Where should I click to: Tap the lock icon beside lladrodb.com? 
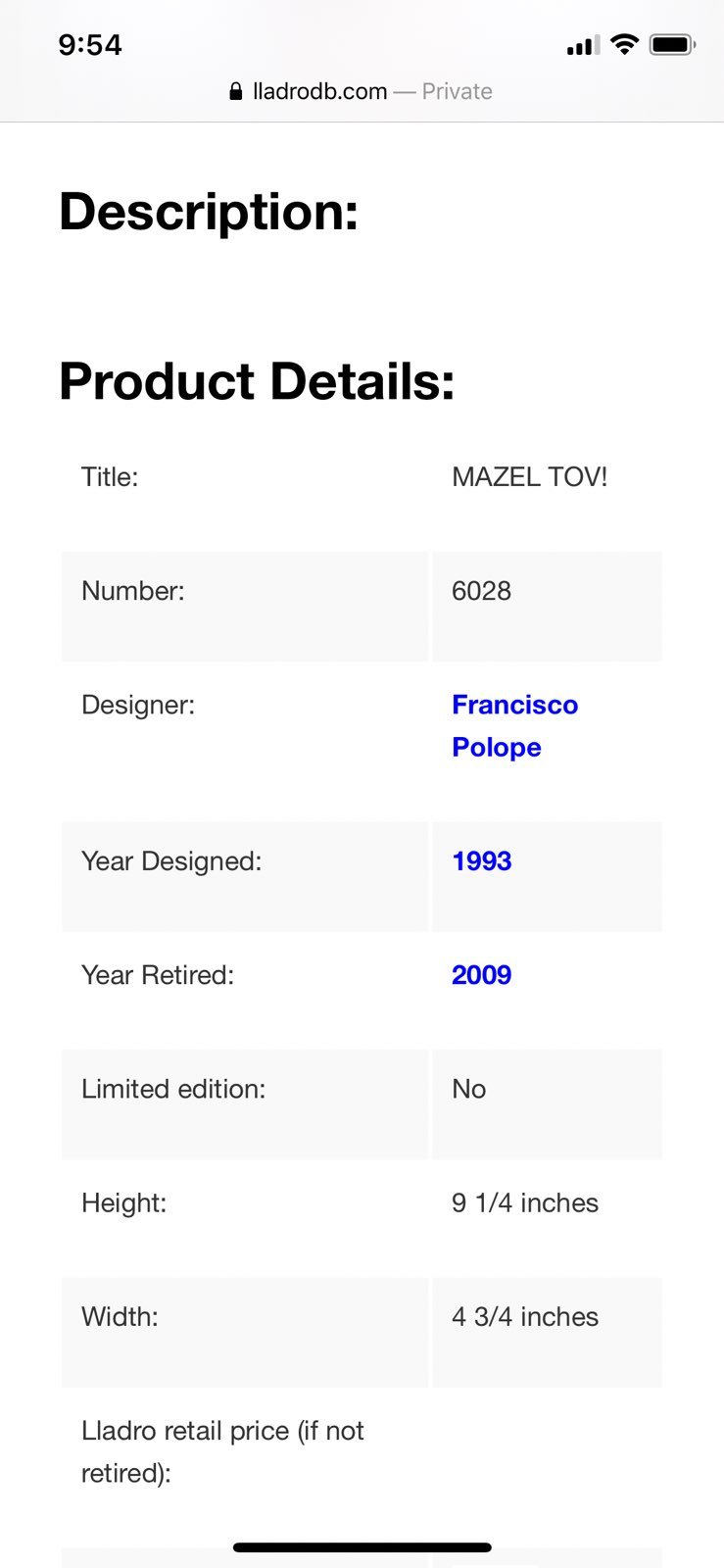click(x=235, y=91)
